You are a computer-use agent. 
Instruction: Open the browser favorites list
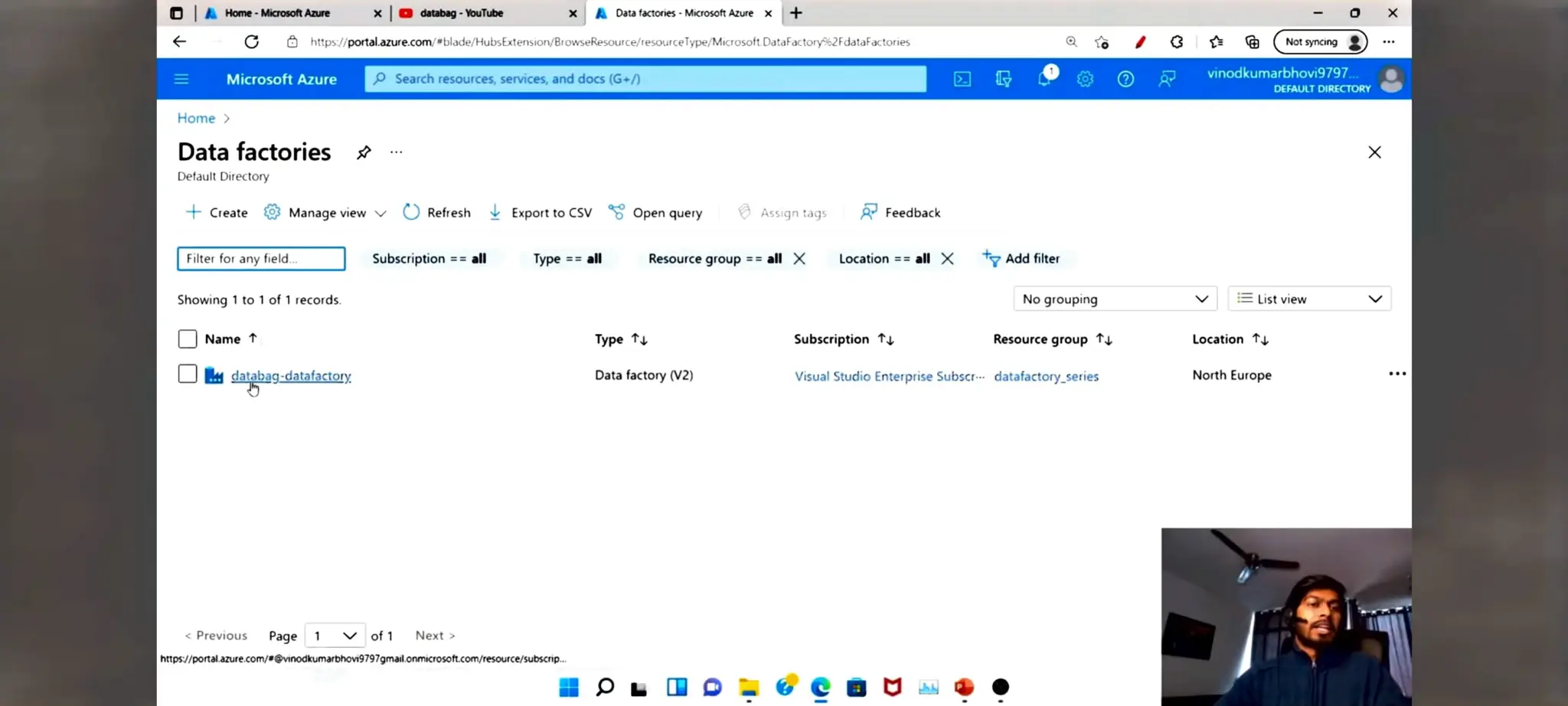click(x=1216, y=42)
